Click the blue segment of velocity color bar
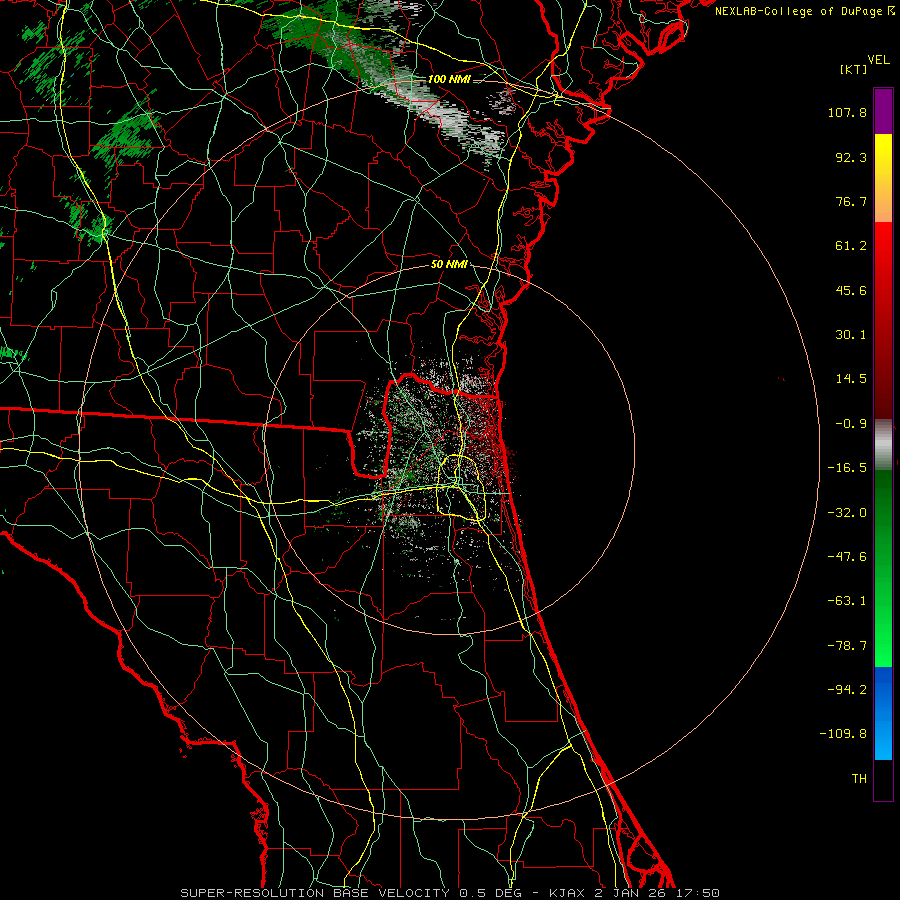 click(x=883, y=713)
